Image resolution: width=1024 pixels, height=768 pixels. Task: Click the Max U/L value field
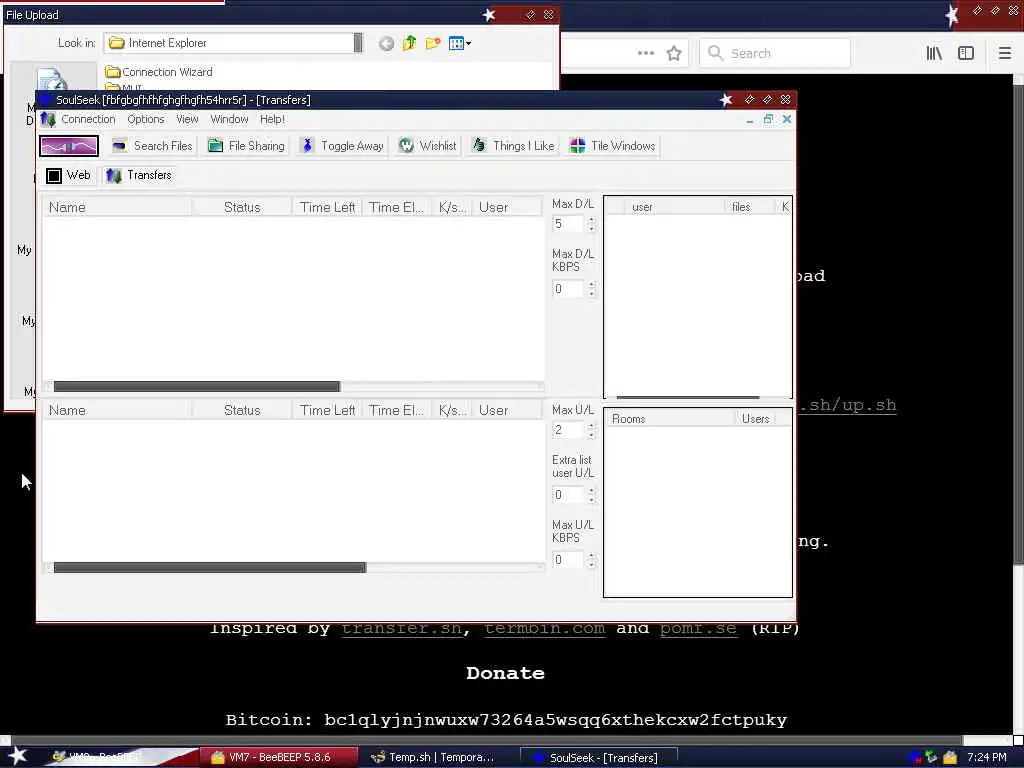pyautogui.click(x=568, y=430)
